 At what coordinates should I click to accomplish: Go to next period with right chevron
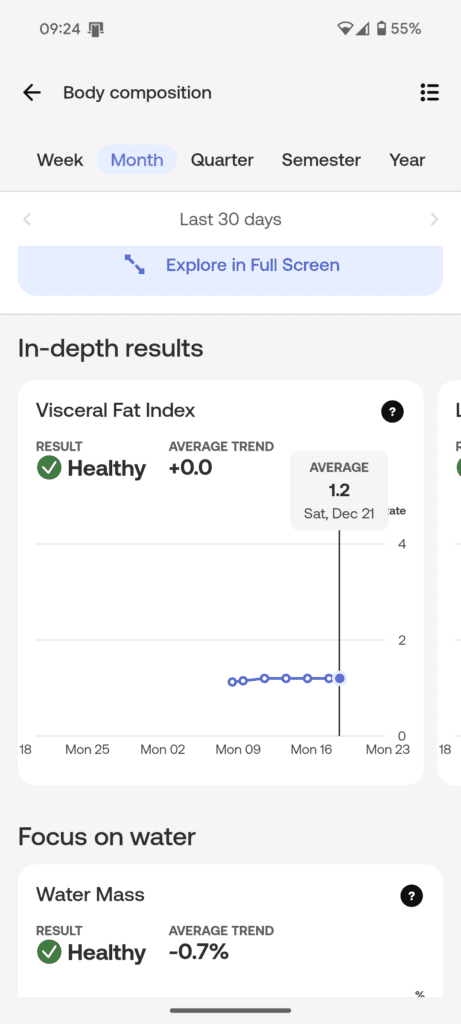click(434, 219)
